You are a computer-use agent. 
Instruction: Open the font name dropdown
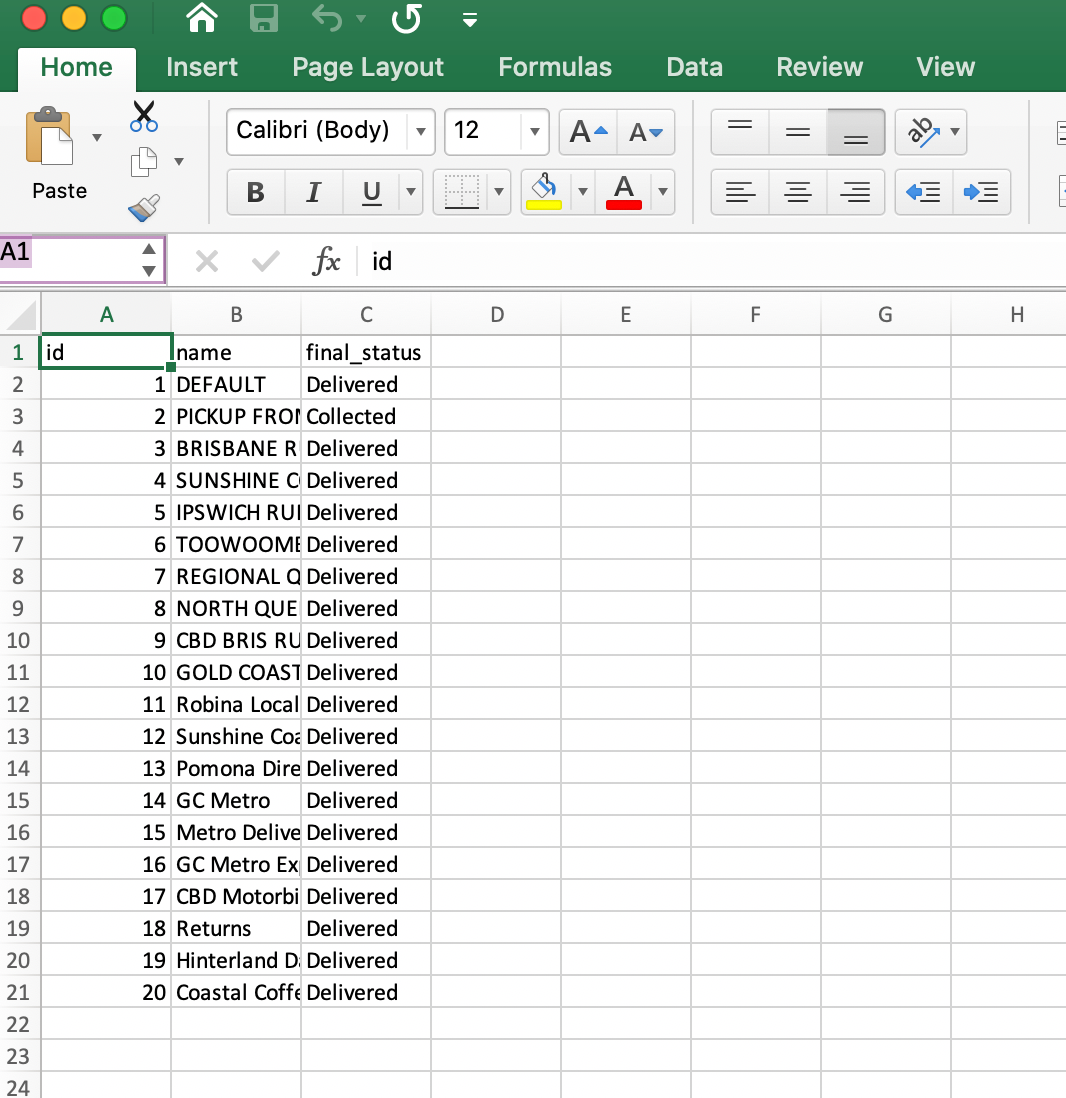[420, 132]
